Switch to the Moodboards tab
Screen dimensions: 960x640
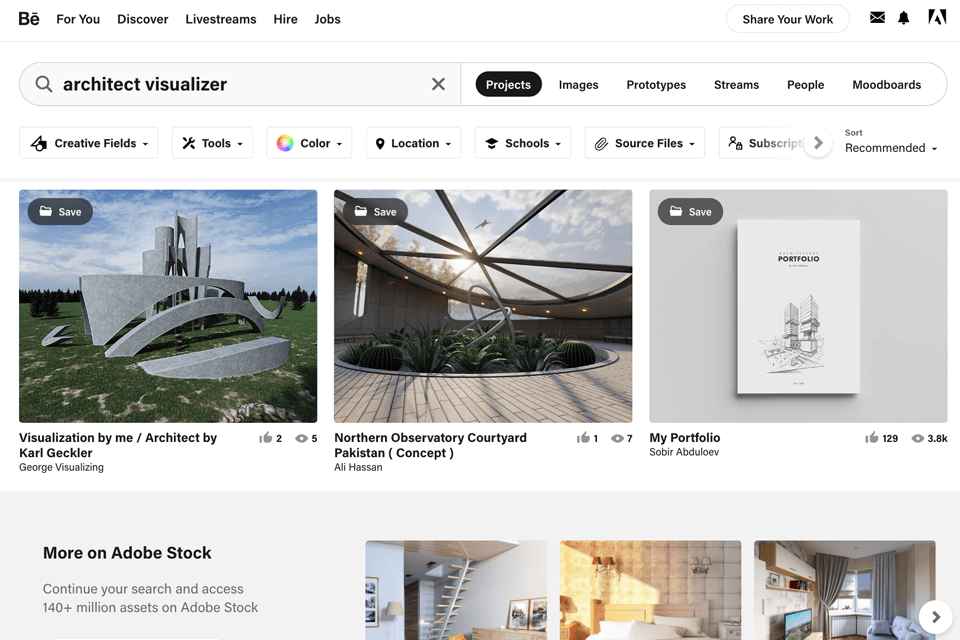tap(887, 85)
